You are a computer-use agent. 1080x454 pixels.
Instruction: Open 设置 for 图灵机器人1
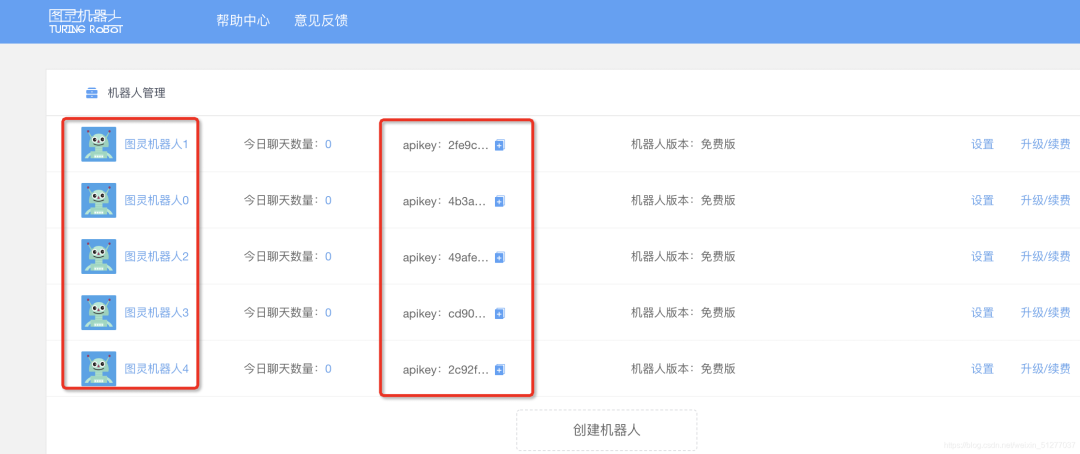point(982,145)
